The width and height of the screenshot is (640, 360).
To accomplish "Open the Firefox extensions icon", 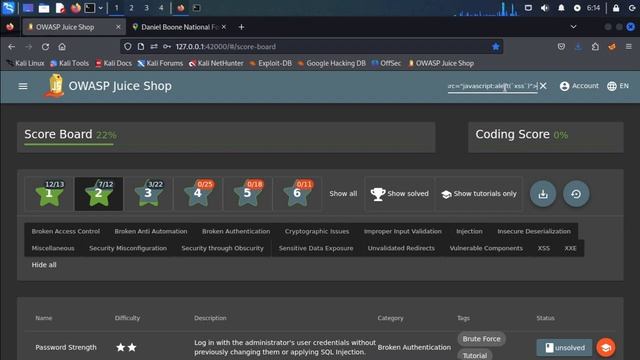I will [x=595, y=47].
